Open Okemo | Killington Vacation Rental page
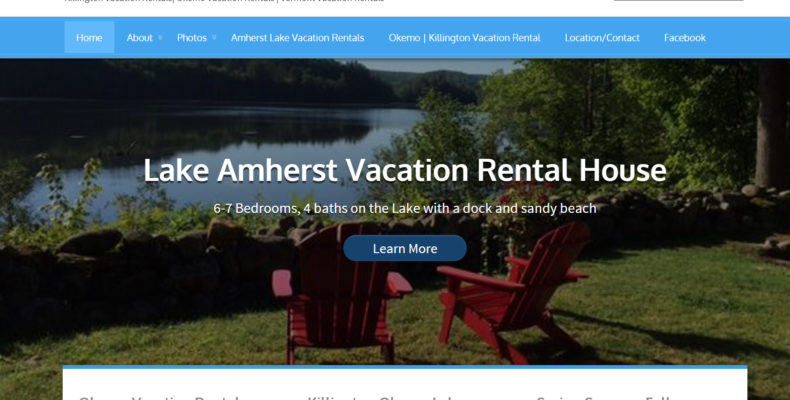 point(464,38)
